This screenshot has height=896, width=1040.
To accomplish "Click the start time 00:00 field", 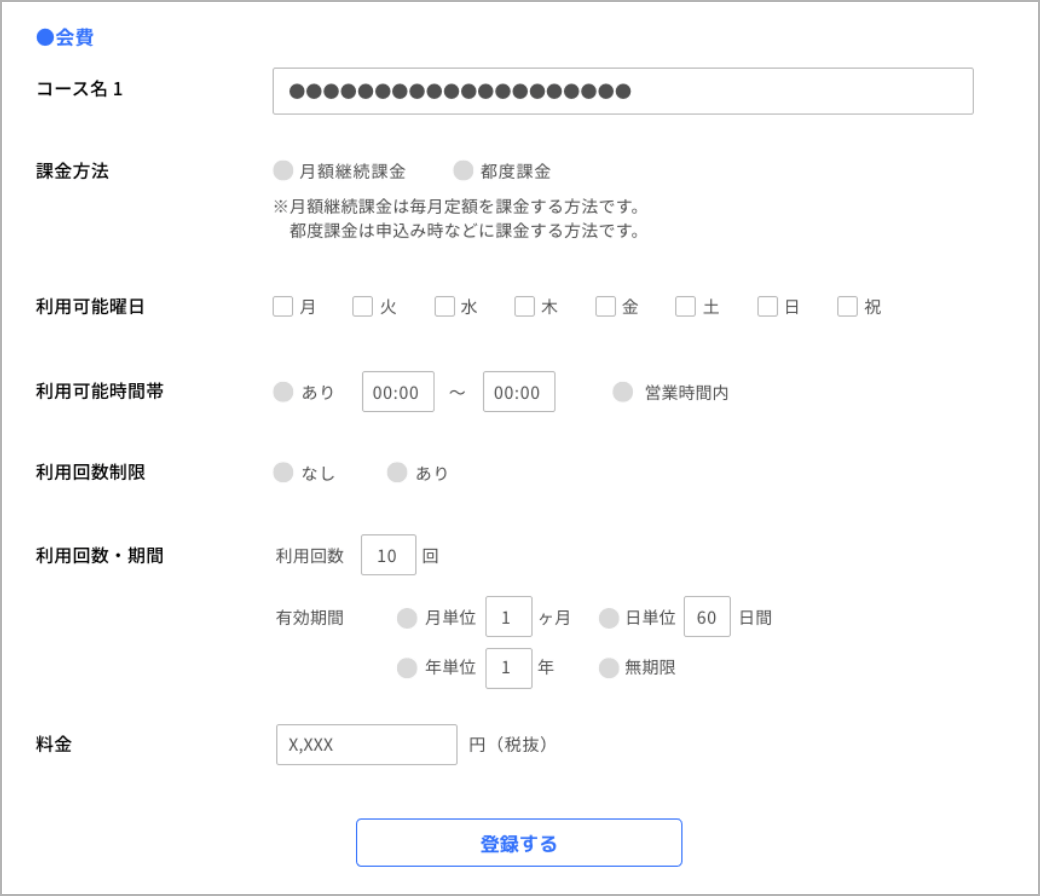I will point(398,392).
